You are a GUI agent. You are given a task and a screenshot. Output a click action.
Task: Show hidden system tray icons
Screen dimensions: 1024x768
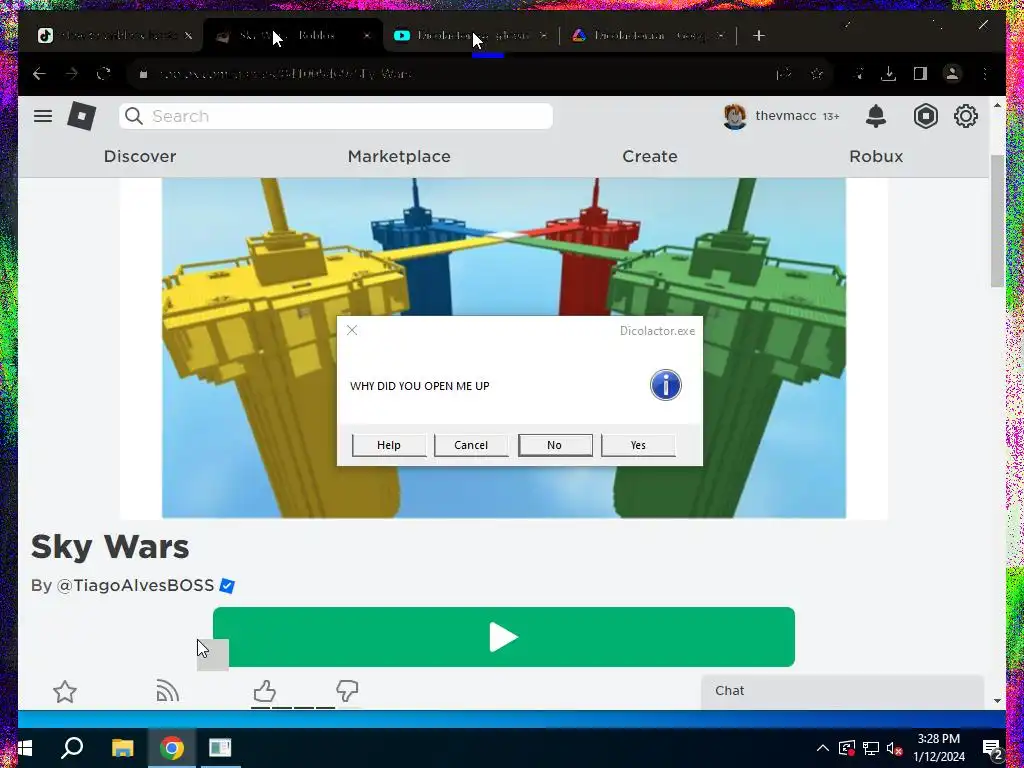coord(823,748)
